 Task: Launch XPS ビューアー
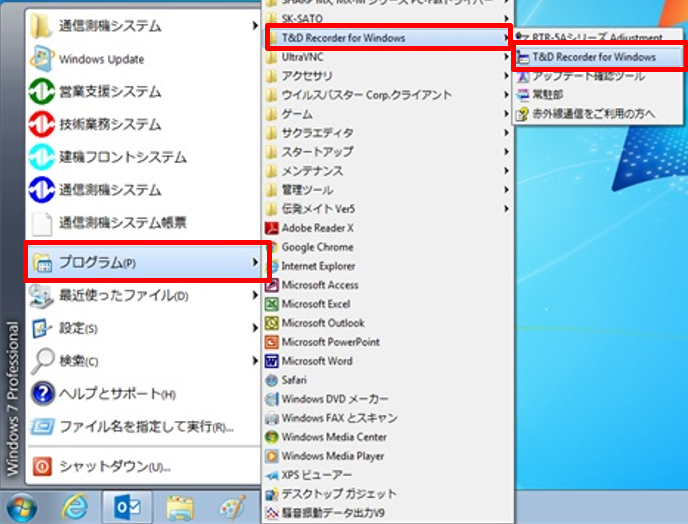388,475
